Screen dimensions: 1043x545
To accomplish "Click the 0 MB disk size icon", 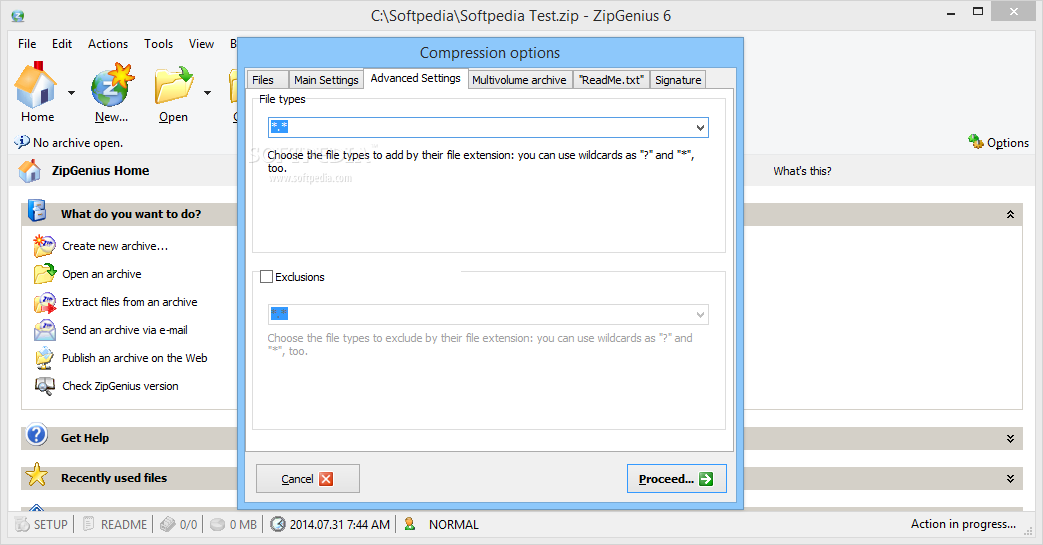I will tap(217, 524).
